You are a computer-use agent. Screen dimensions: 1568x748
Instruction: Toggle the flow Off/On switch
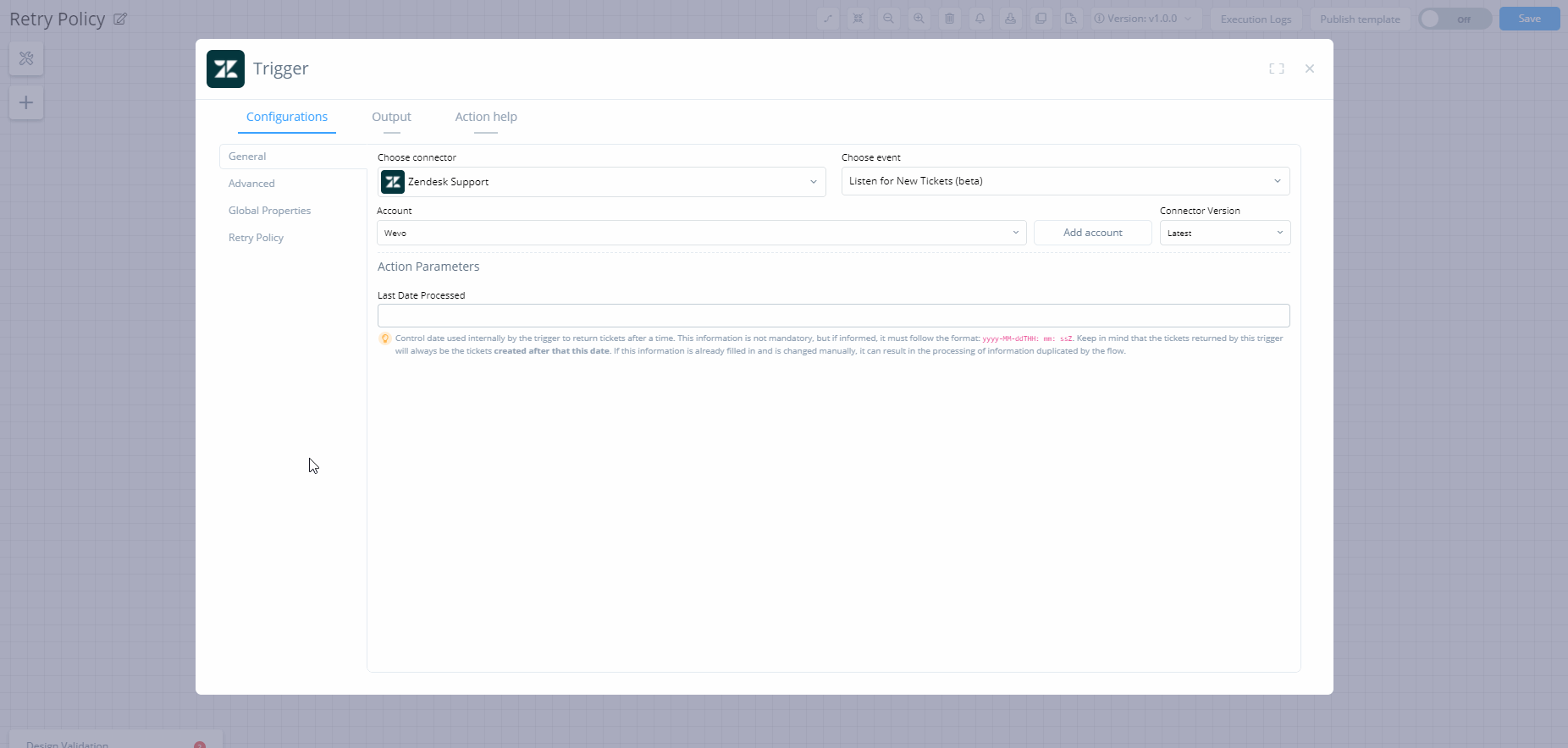click(x=1455, y=19)
